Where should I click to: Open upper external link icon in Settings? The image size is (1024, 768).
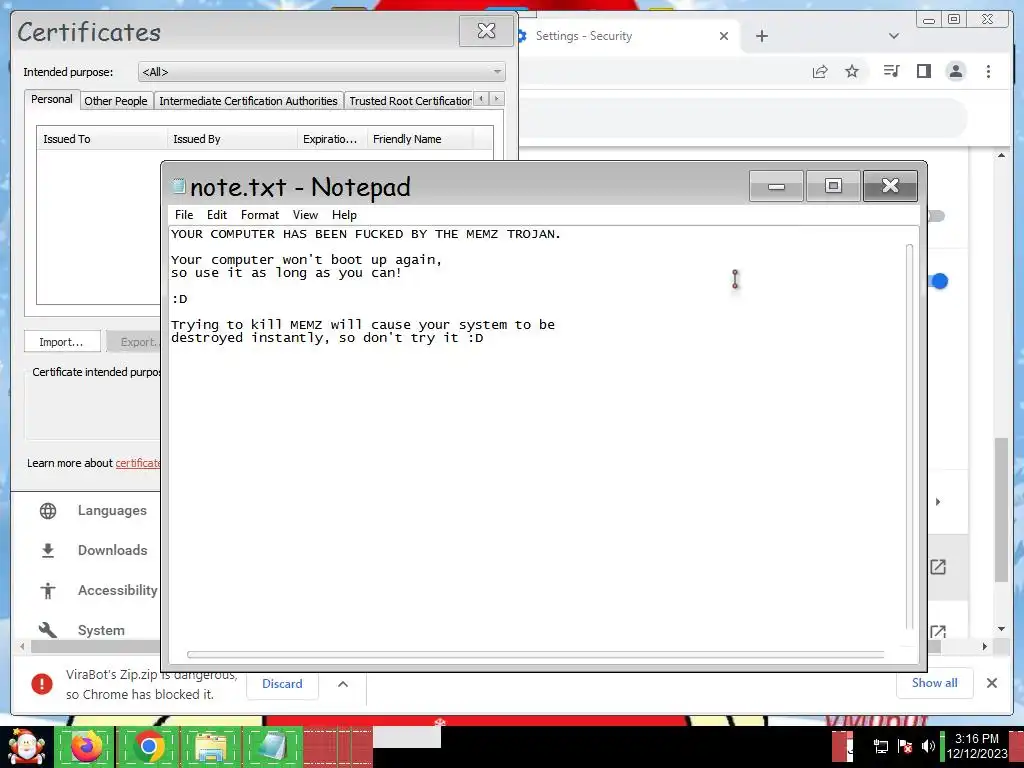938,567
